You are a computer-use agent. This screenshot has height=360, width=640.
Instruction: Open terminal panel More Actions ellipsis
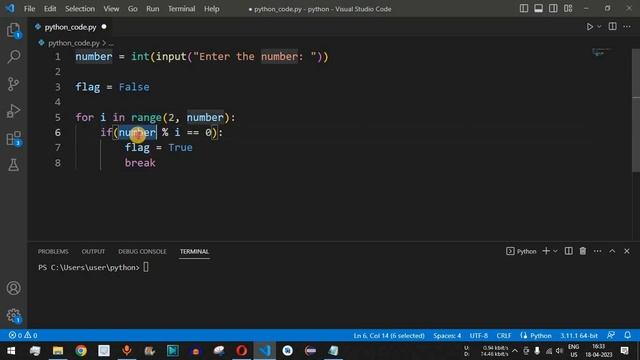pyautogui.click(x=598, y=251)
